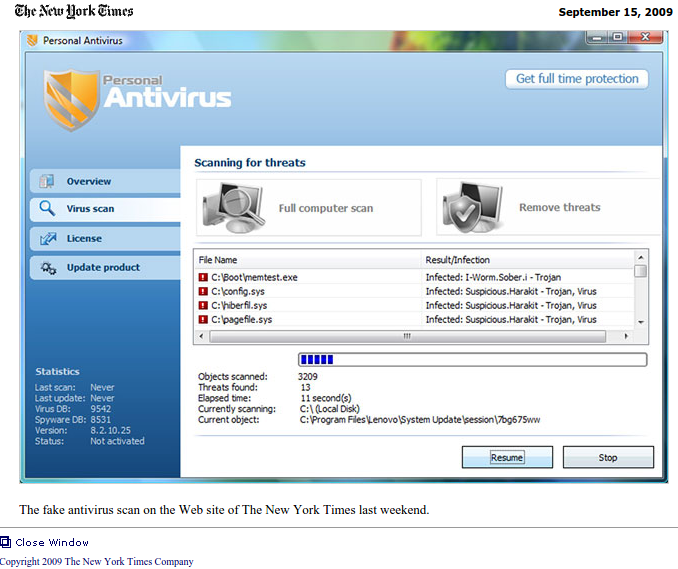
Task: Select row C:\pagefile.sys
Action: coord(414,320)
